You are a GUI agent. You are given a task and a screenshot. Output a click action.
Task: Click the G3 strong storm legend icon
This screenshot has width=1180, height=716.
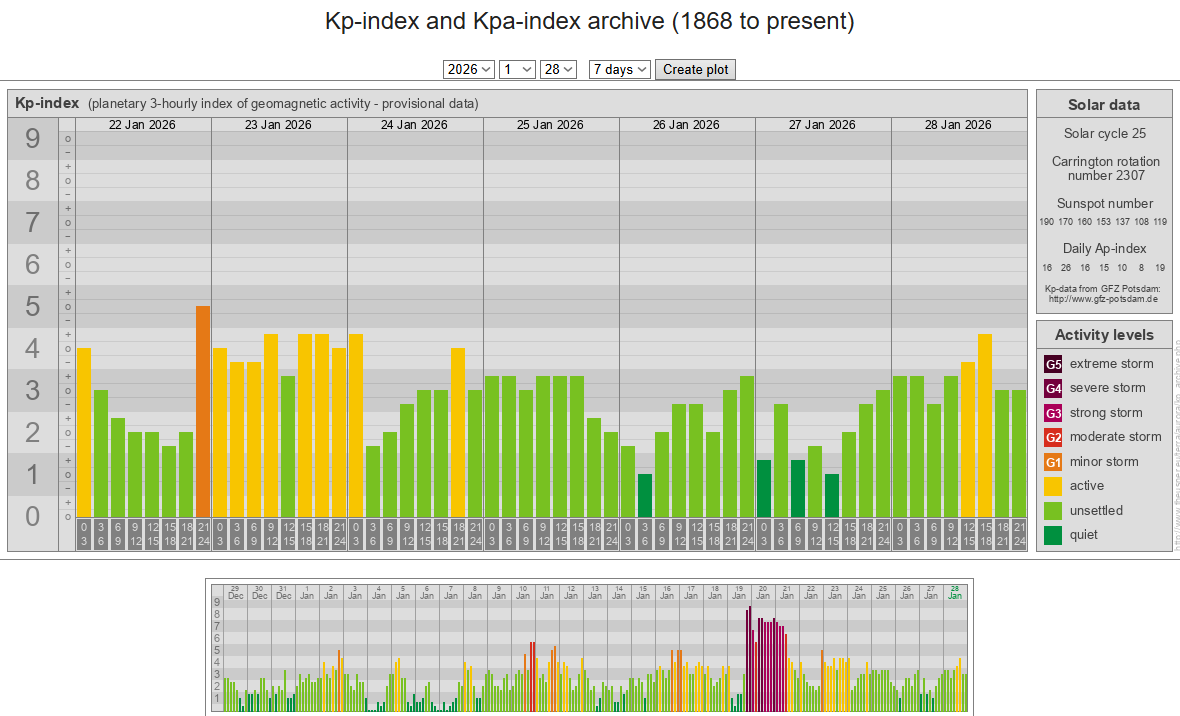tap(1053, 413)
